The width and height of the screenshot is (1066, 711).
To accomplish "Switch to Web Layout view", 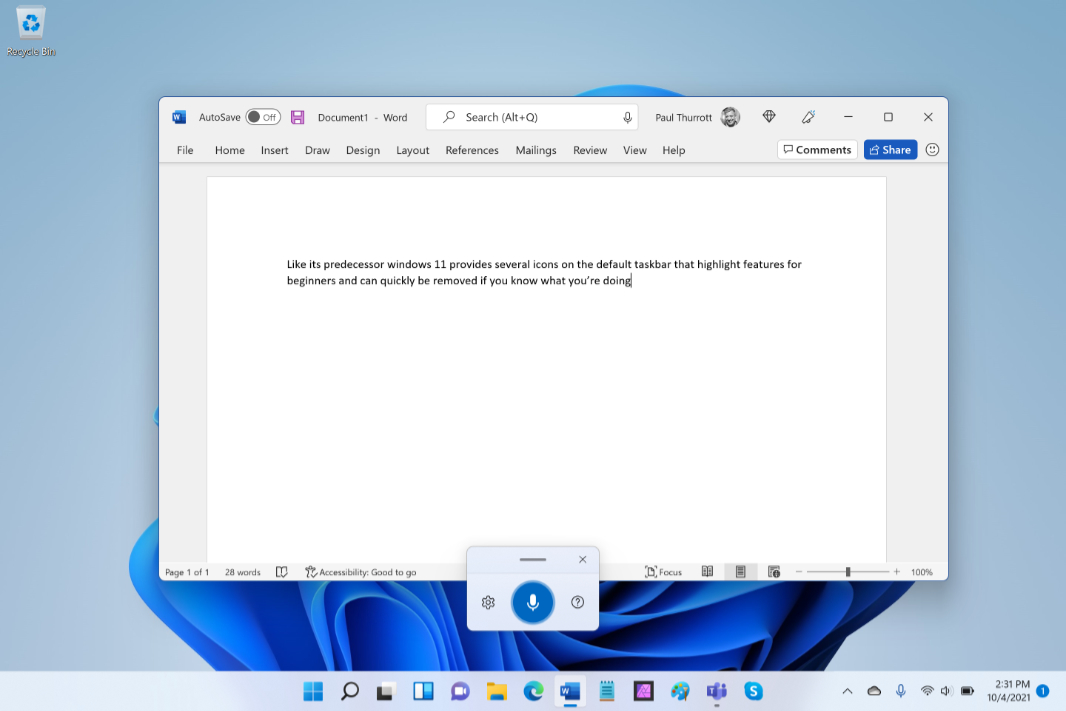I will [x=773, y=571].
